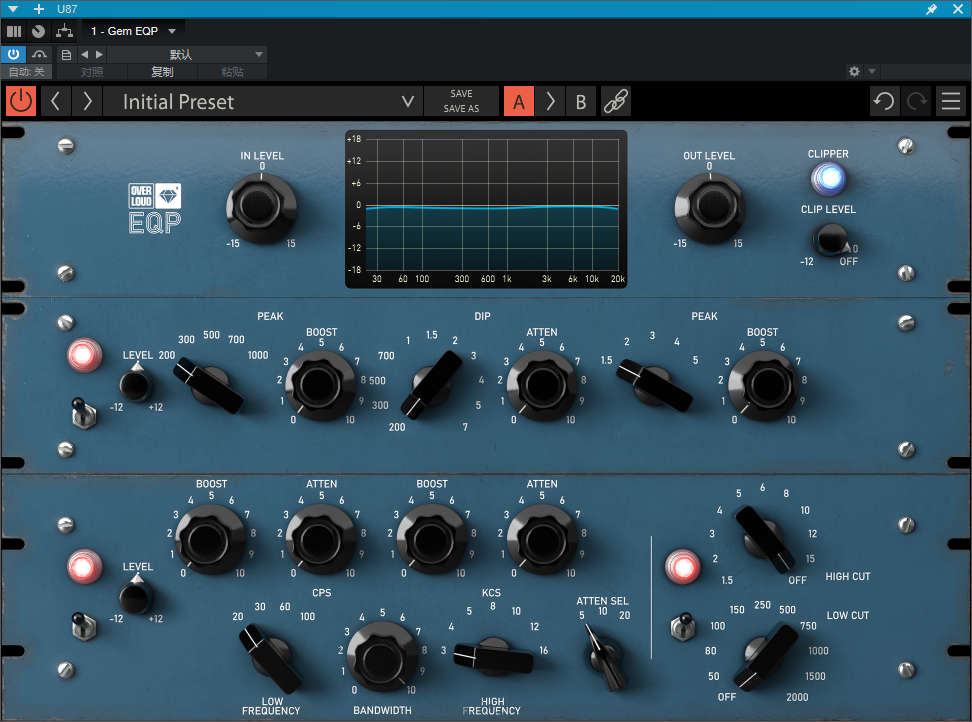The image size is (972, 722).
Task: Flip the metal switch under bottom LEVEL knob
Action: pos(83,626)
